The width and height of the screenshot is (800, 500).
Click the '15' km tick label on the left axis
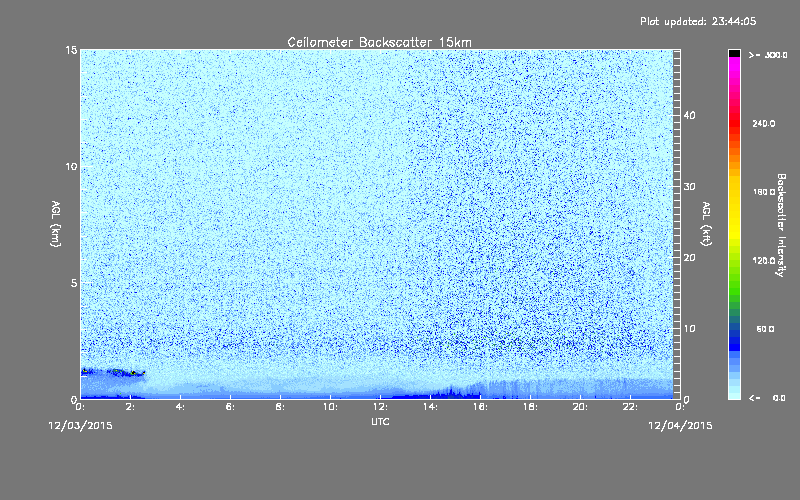click(71, 50)
